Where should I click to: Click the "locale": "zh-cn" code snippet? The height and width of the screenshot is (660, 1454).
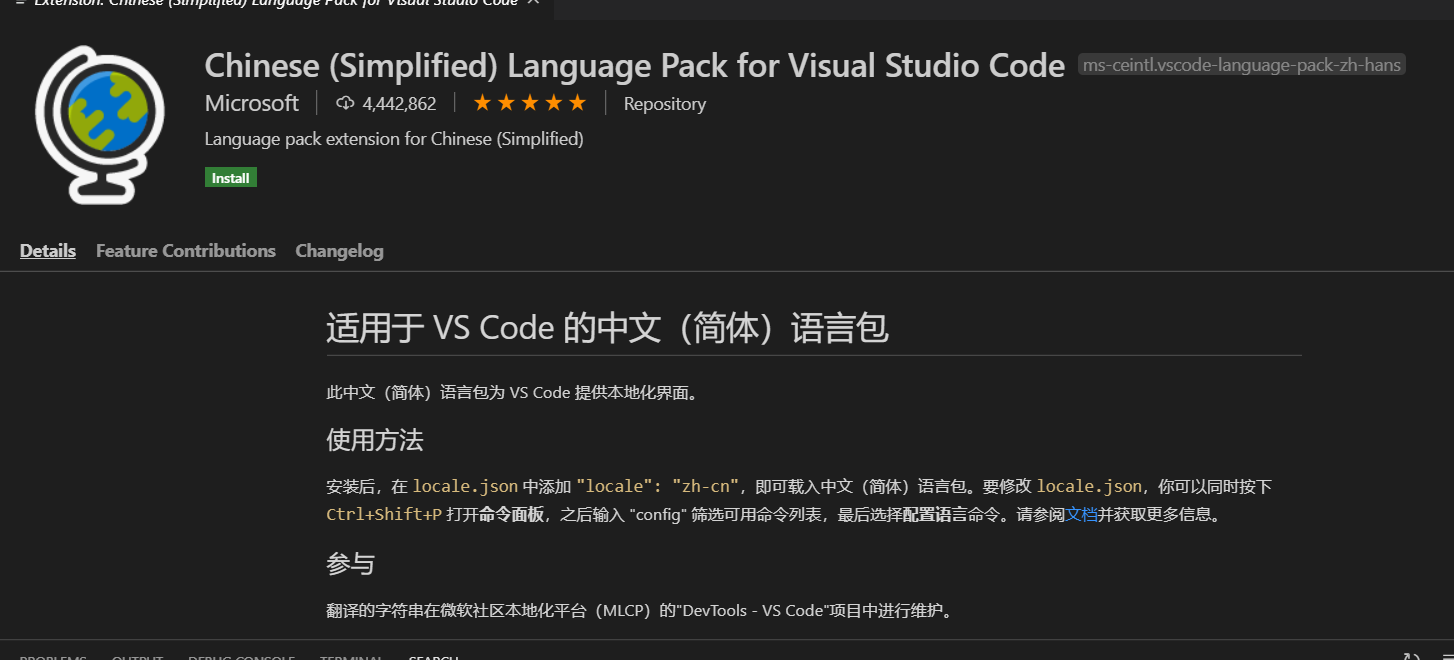coord(657,487)
